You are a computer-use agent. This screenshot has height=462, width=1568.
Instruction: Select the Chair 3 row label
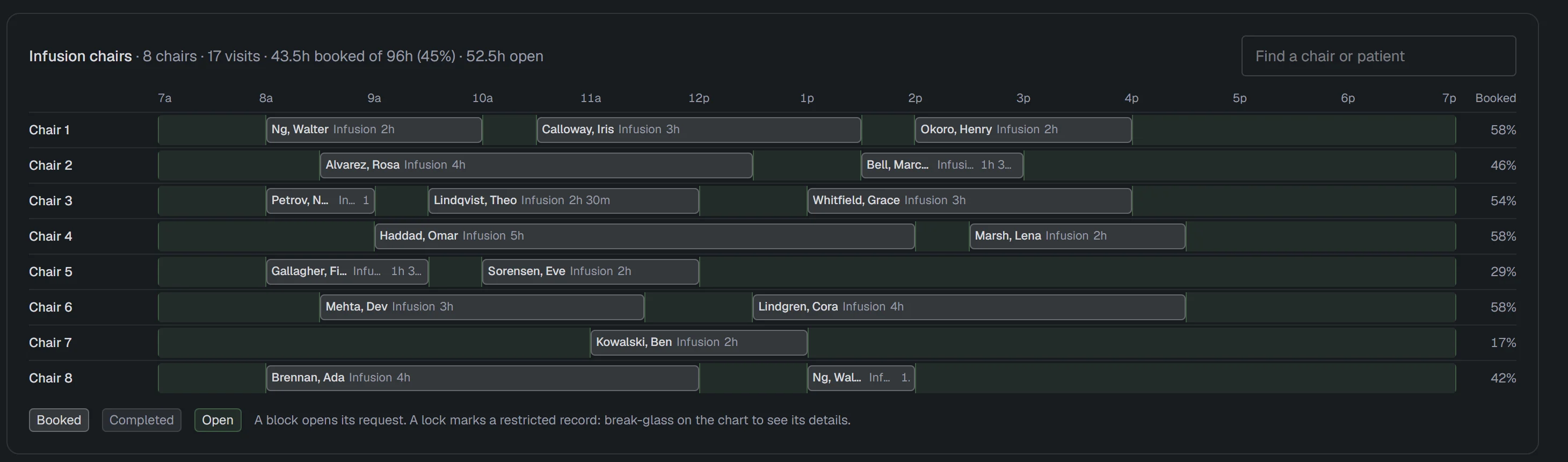[50, 200]
